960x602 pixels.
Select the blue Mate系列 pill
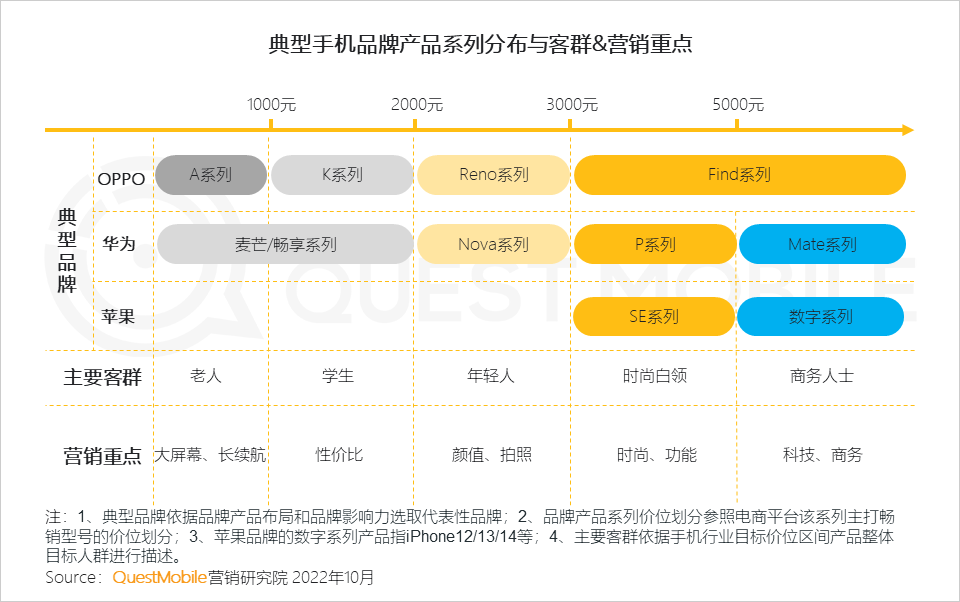[822, 245]
